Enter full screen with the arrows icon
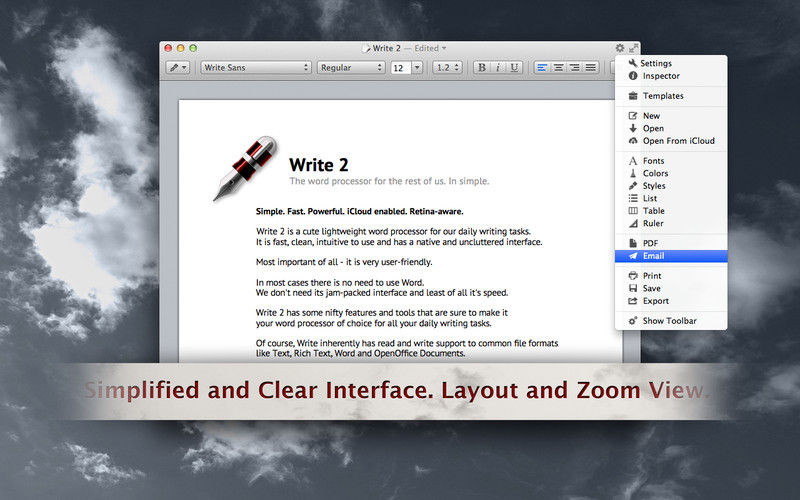The width and height of the screenshot is (800, 500). 633,48
